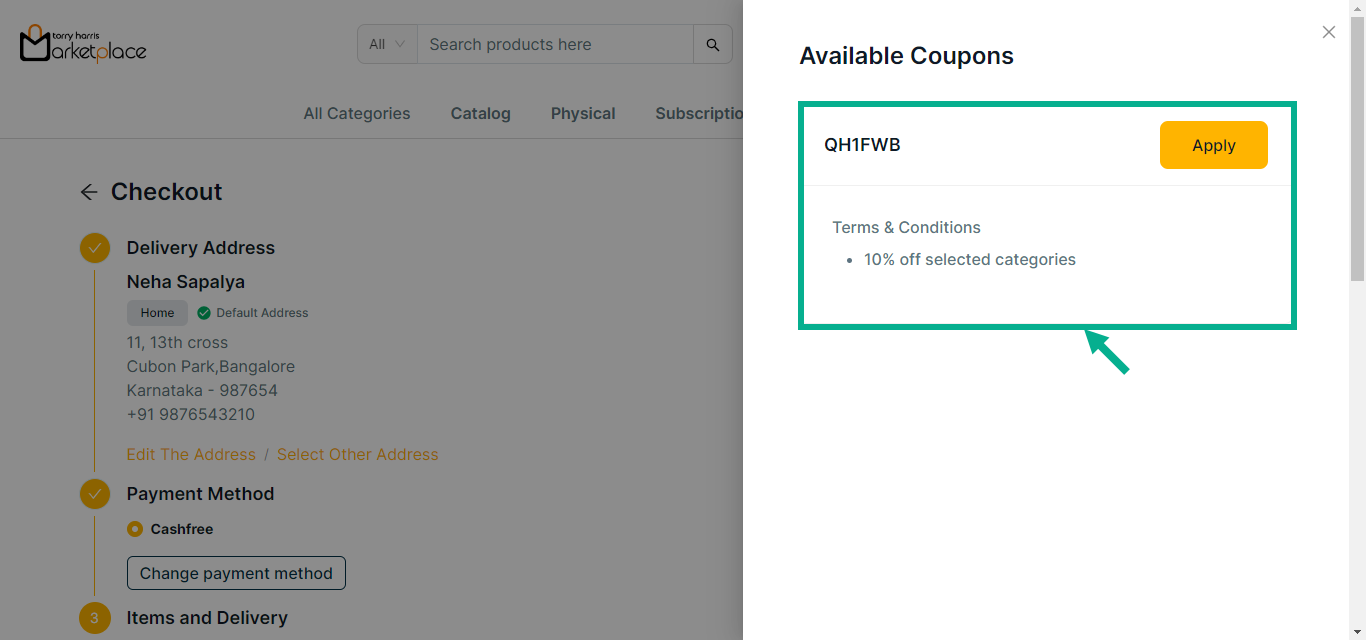Screen dimensions: 1366x640
Task: Click the step 3 circle icon
Action: [x=95, y=618]
